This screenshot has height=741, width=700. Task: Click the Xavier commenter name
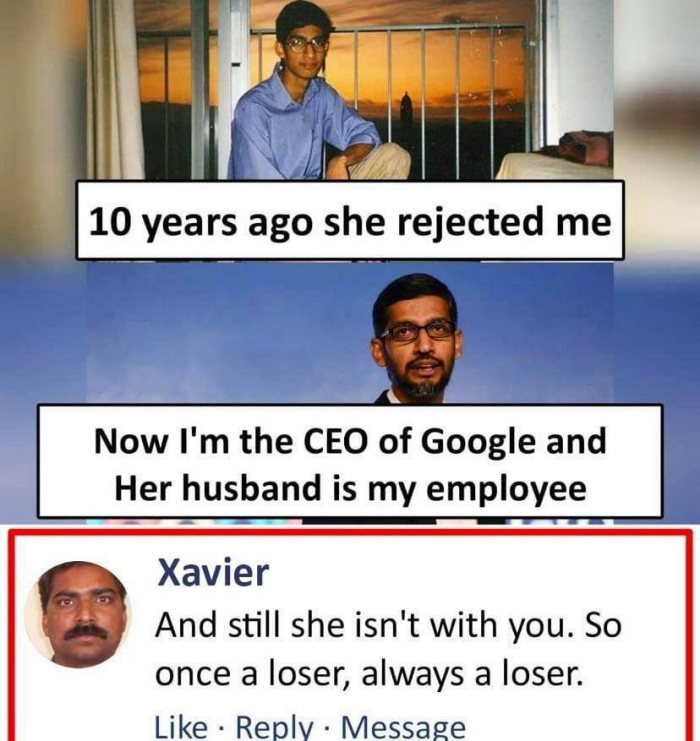213,573
